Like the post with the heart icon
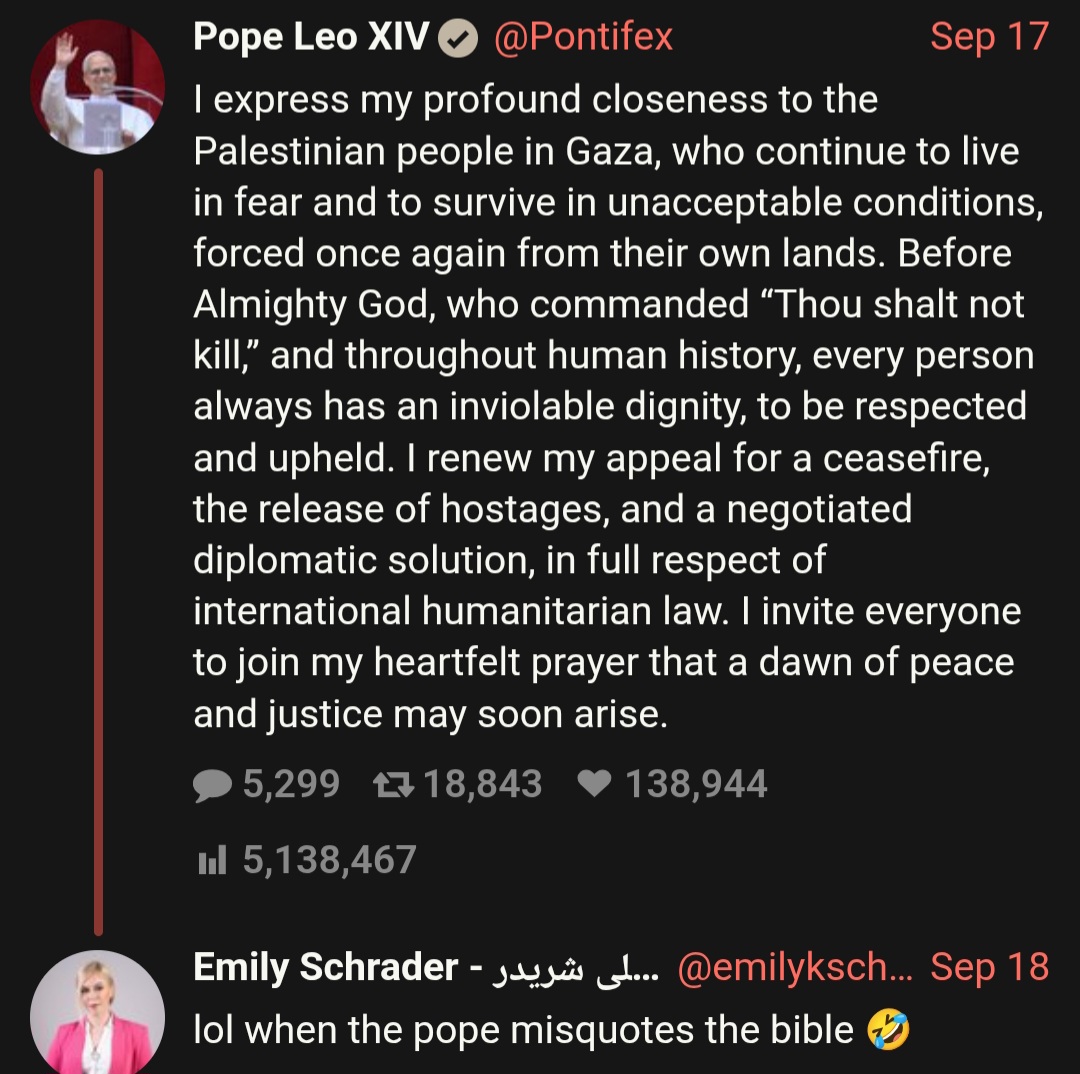The width and height of the screenshot is (1080, 1074). click(x=594, y=783)
